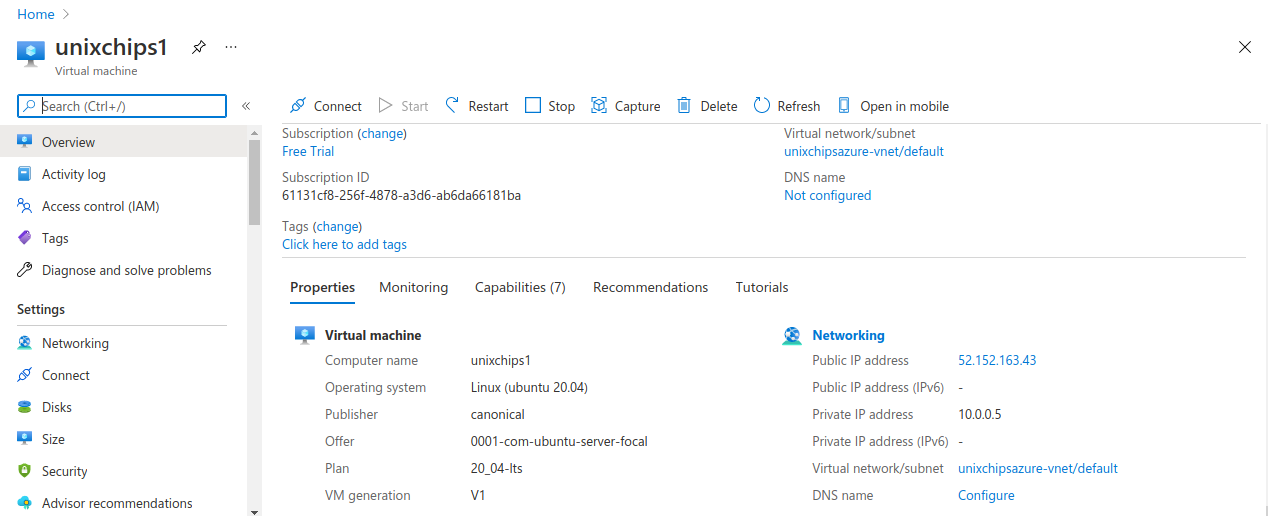Click the unixchips1 VM header icon

coord(31,53)
